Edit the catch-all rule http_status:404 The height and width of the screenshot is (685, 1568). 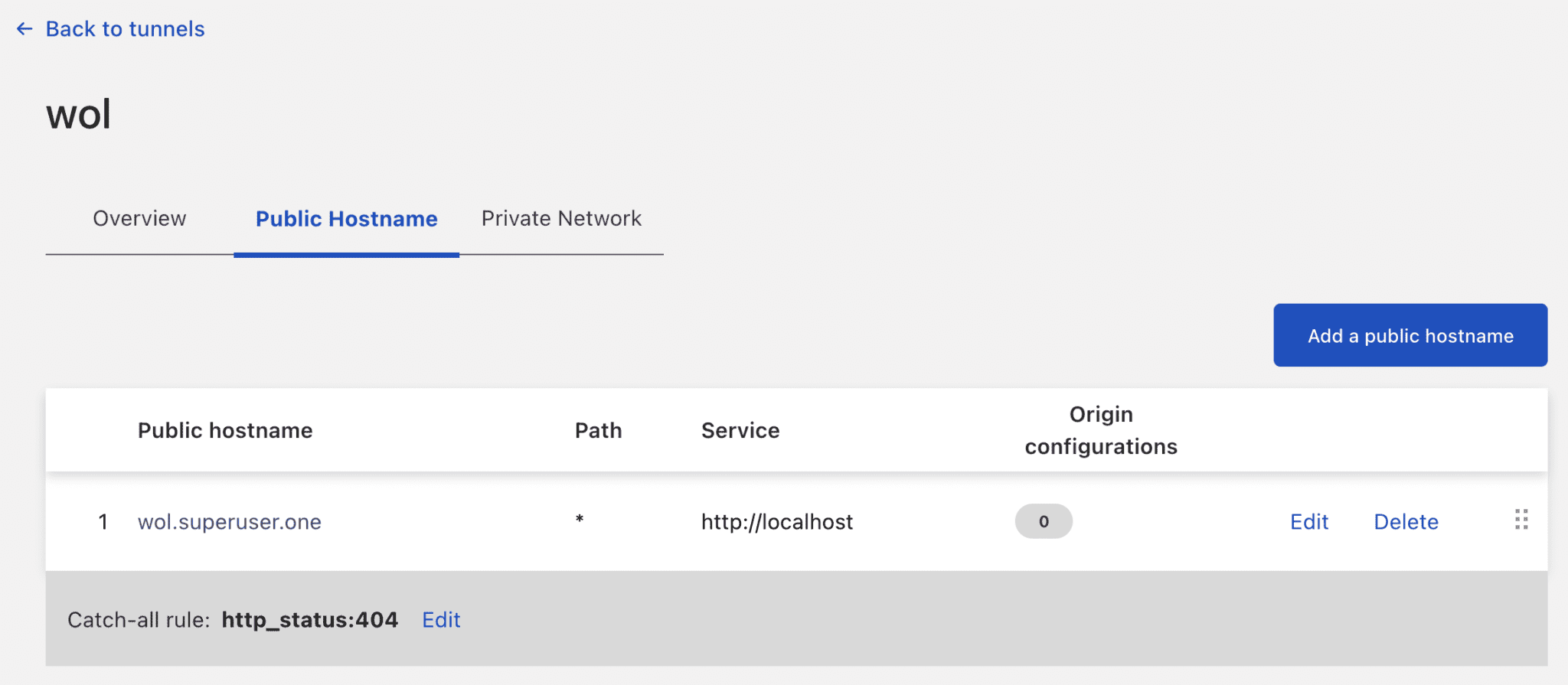click(441, 620)
